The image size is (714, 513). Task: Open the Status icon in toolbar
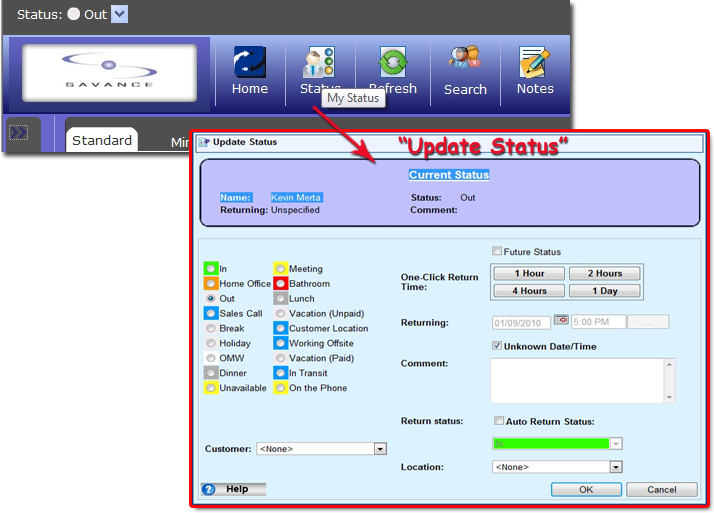(x=319, y=62)
